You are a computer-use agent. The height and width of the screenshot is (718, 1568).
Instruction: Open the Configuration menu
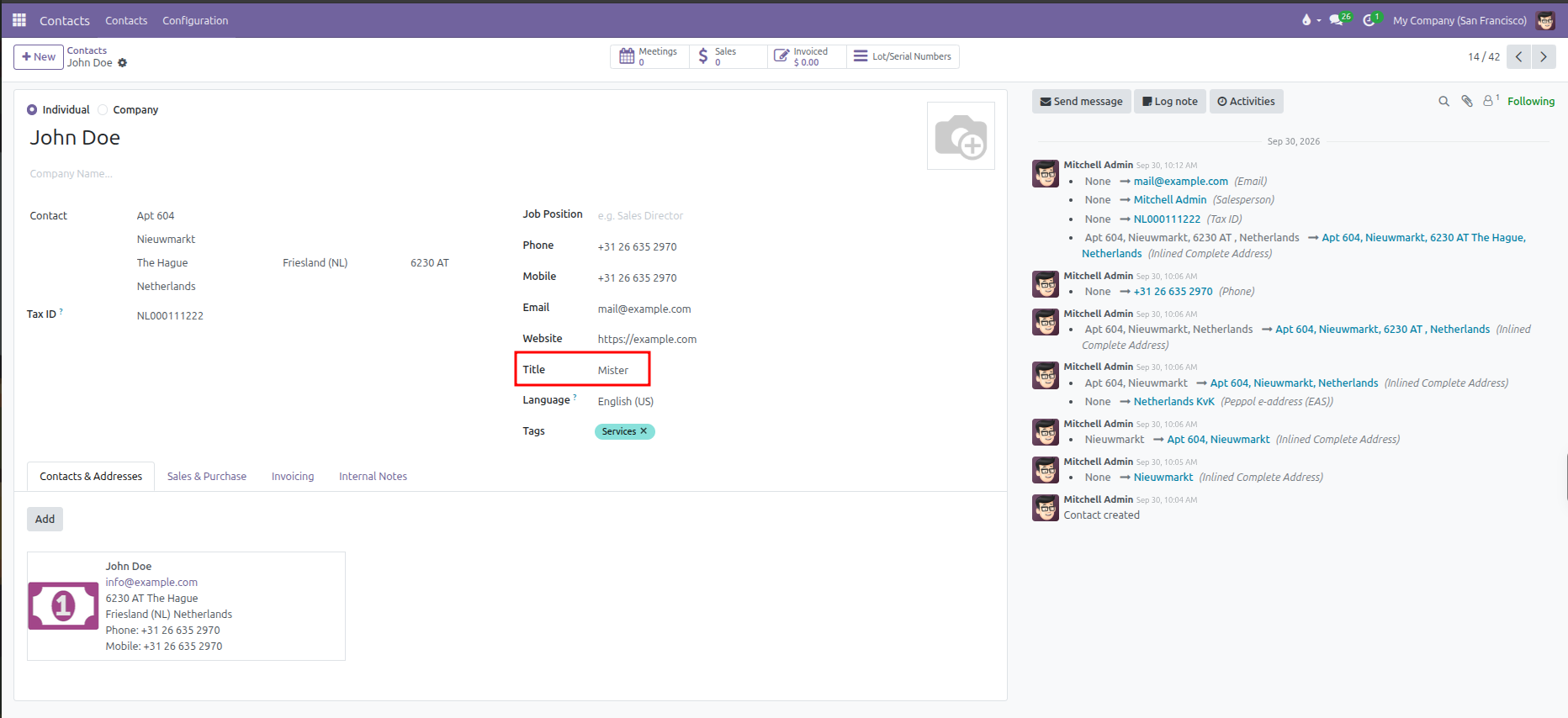[x=195, y=20]
